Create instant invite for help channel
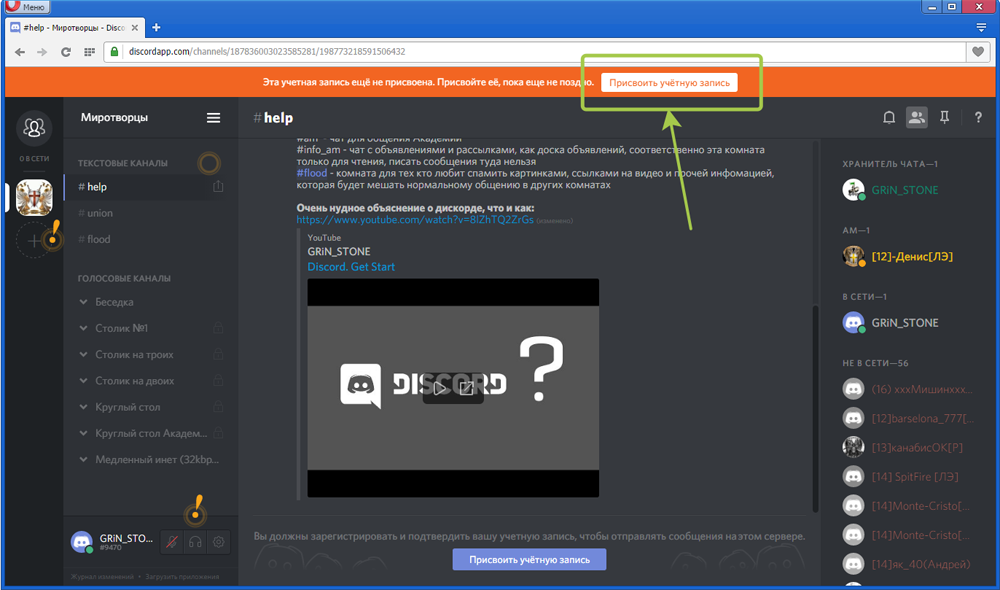 [x=218, y=186]
